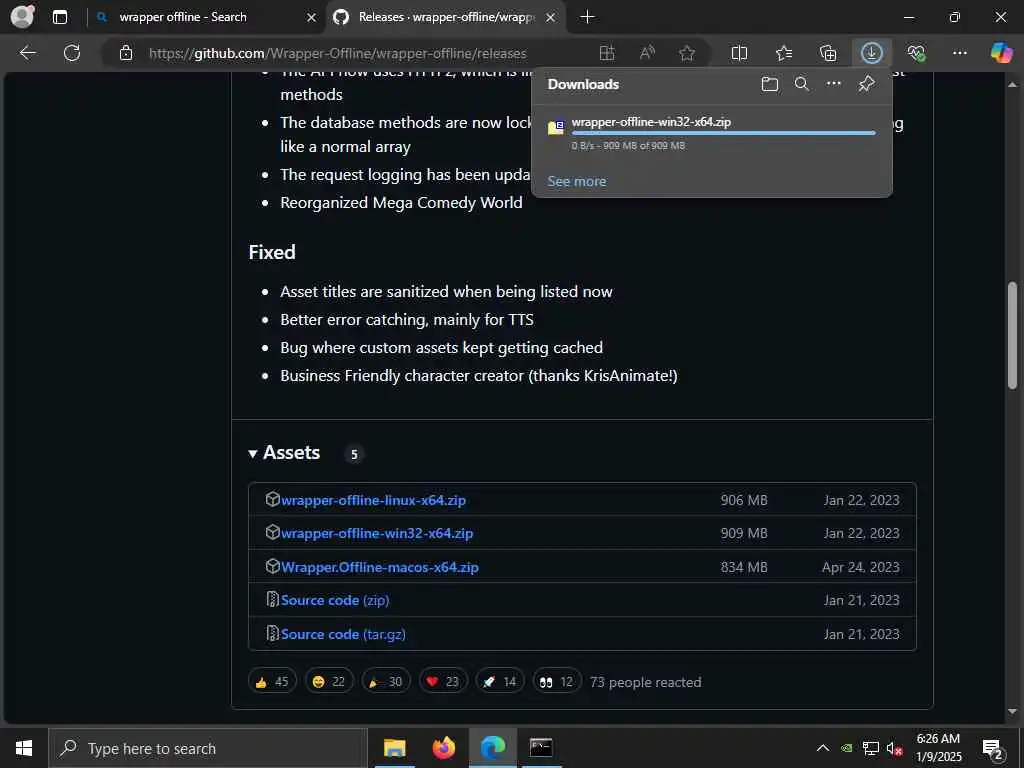The width and height of the screenshot is (1024, 768).
Task: Launch Copilot from the toolbar
Action: [1001, 53]
